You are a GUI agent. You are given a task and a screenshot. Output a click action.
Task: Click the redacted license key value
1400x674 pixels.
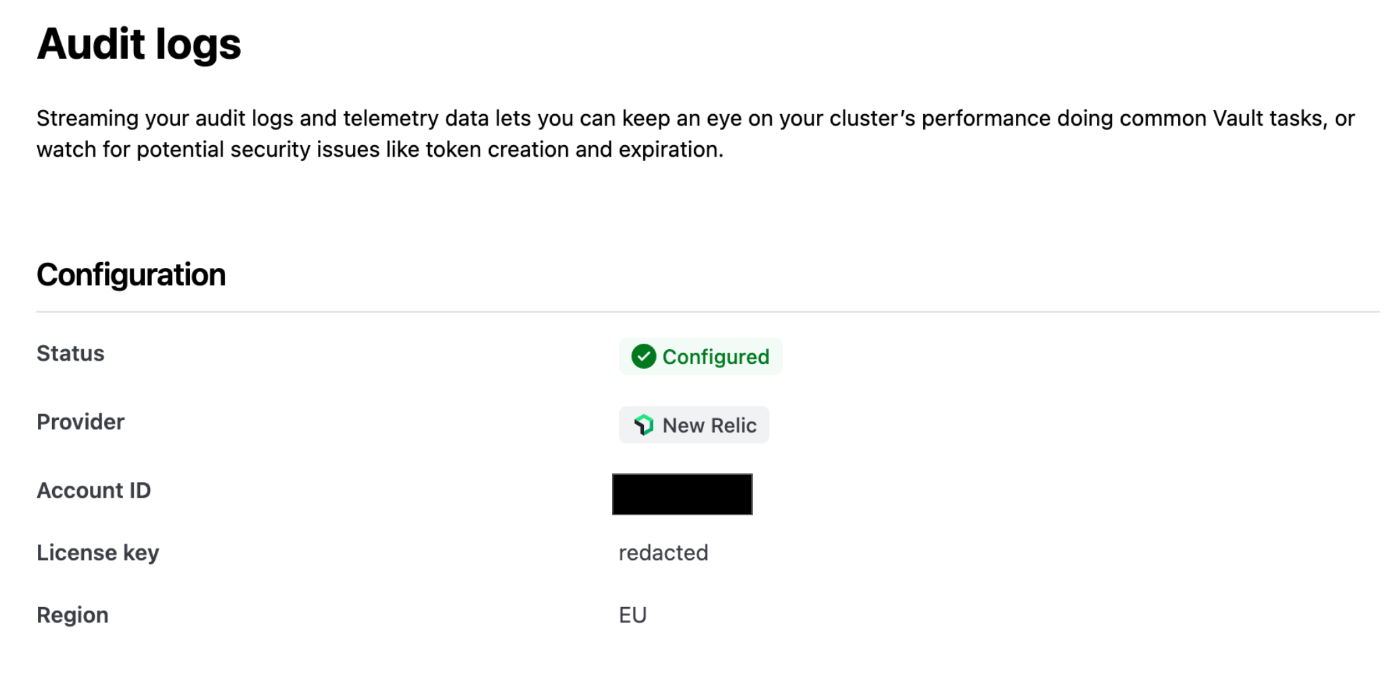point(663,553)
